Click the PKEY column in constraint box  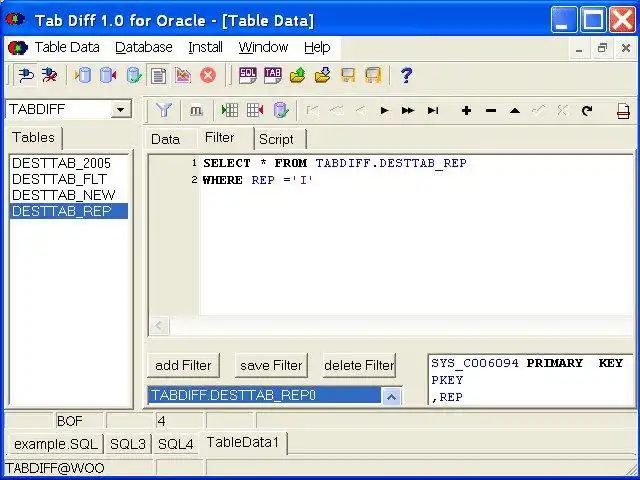447,380
